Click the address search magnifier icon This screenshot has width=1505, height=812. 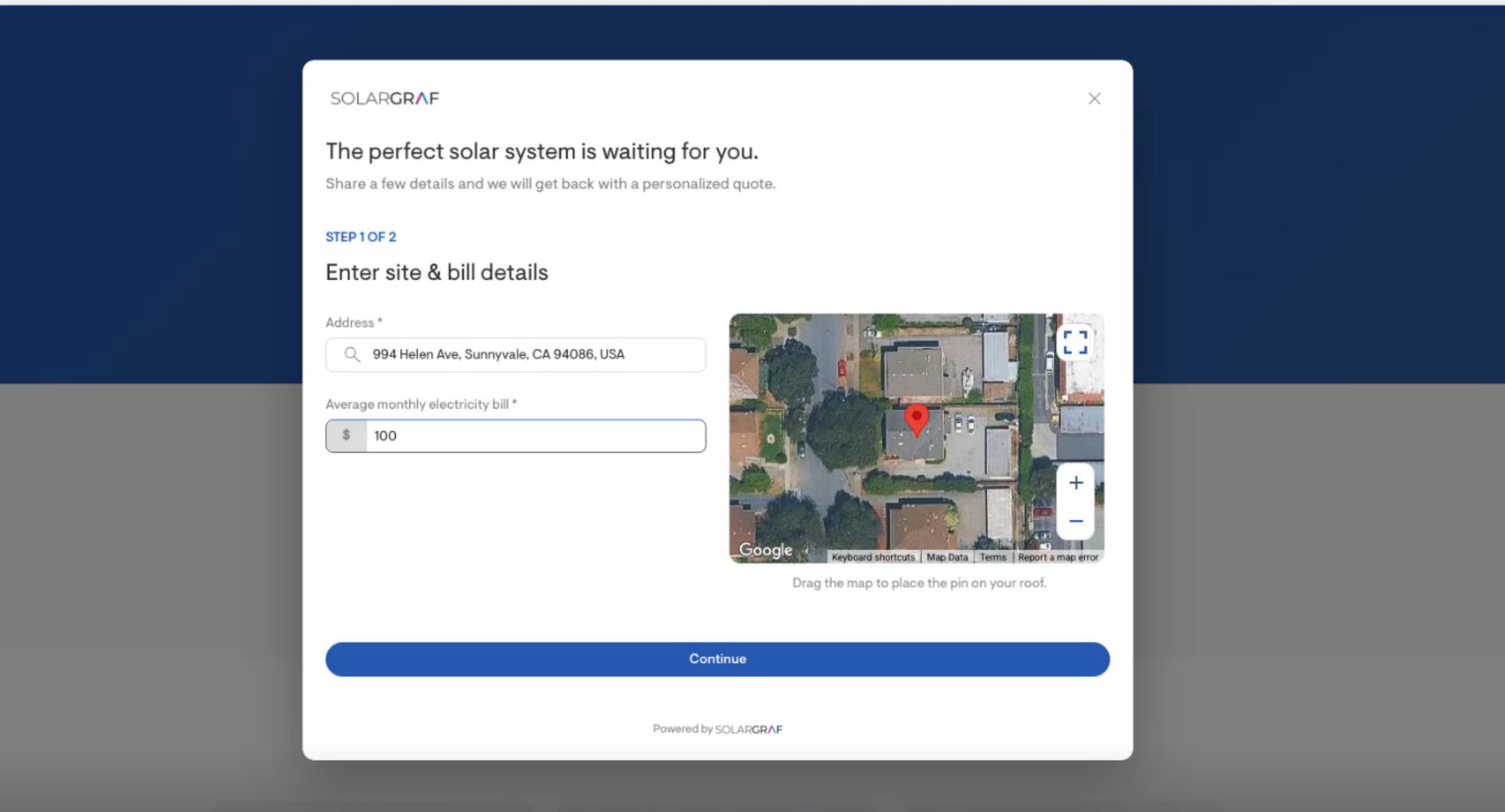[x=352, y=354]
